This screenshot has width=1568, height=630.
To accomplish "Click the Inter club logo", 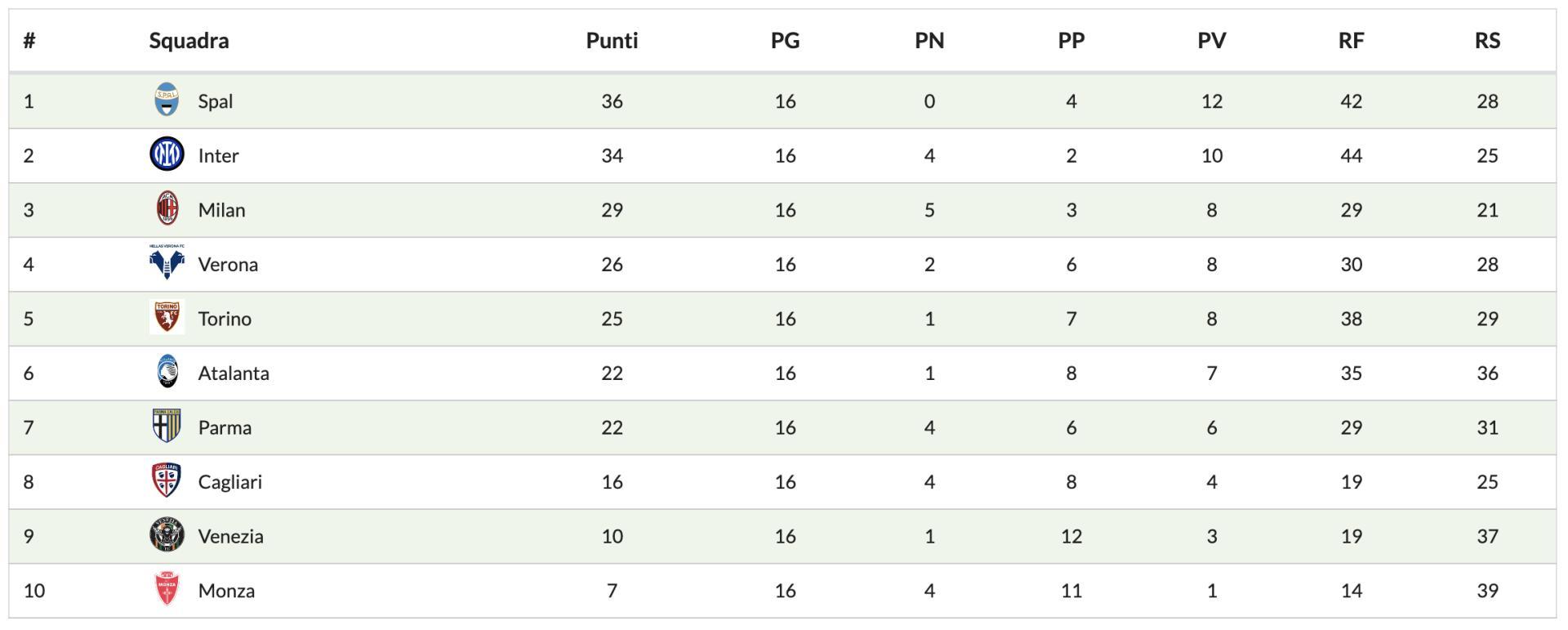I will coord(167,154).
